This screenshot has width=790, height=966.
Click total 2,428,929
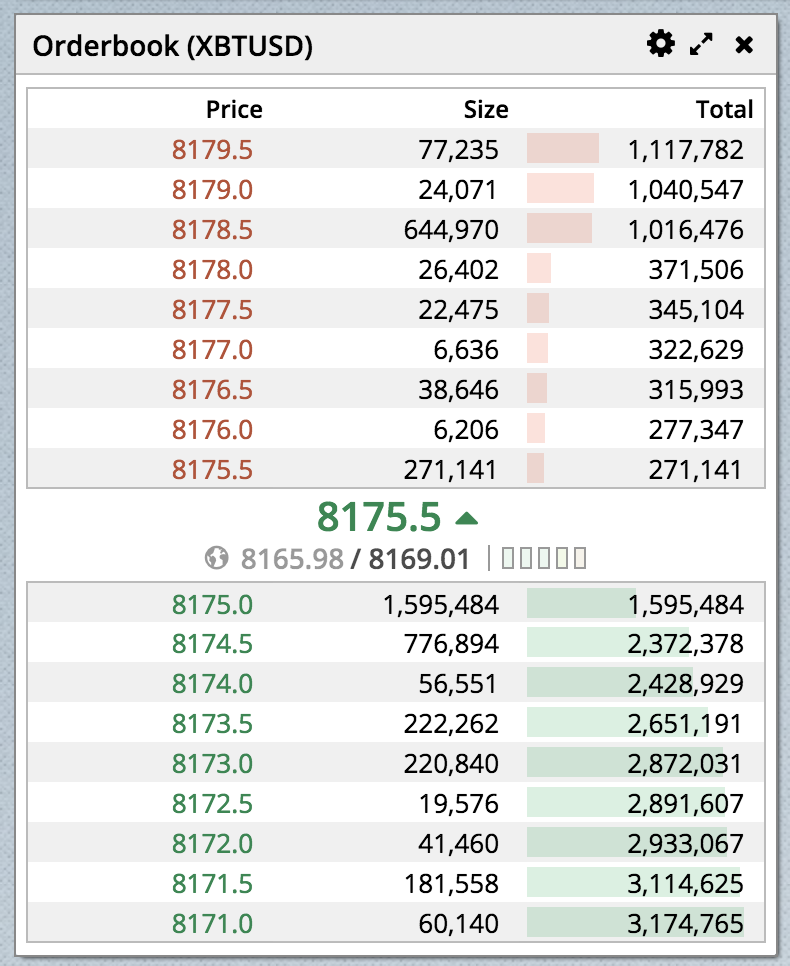(686, 684)
